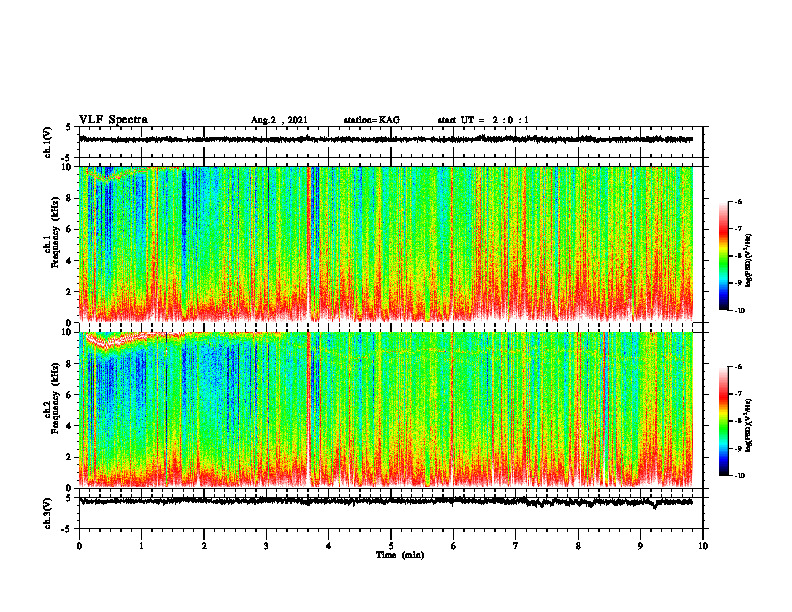Viewport: 792px width, 612px height.
Task: Click the "-10" tick on ch.1 colorbar
Action: pos(739,311)
